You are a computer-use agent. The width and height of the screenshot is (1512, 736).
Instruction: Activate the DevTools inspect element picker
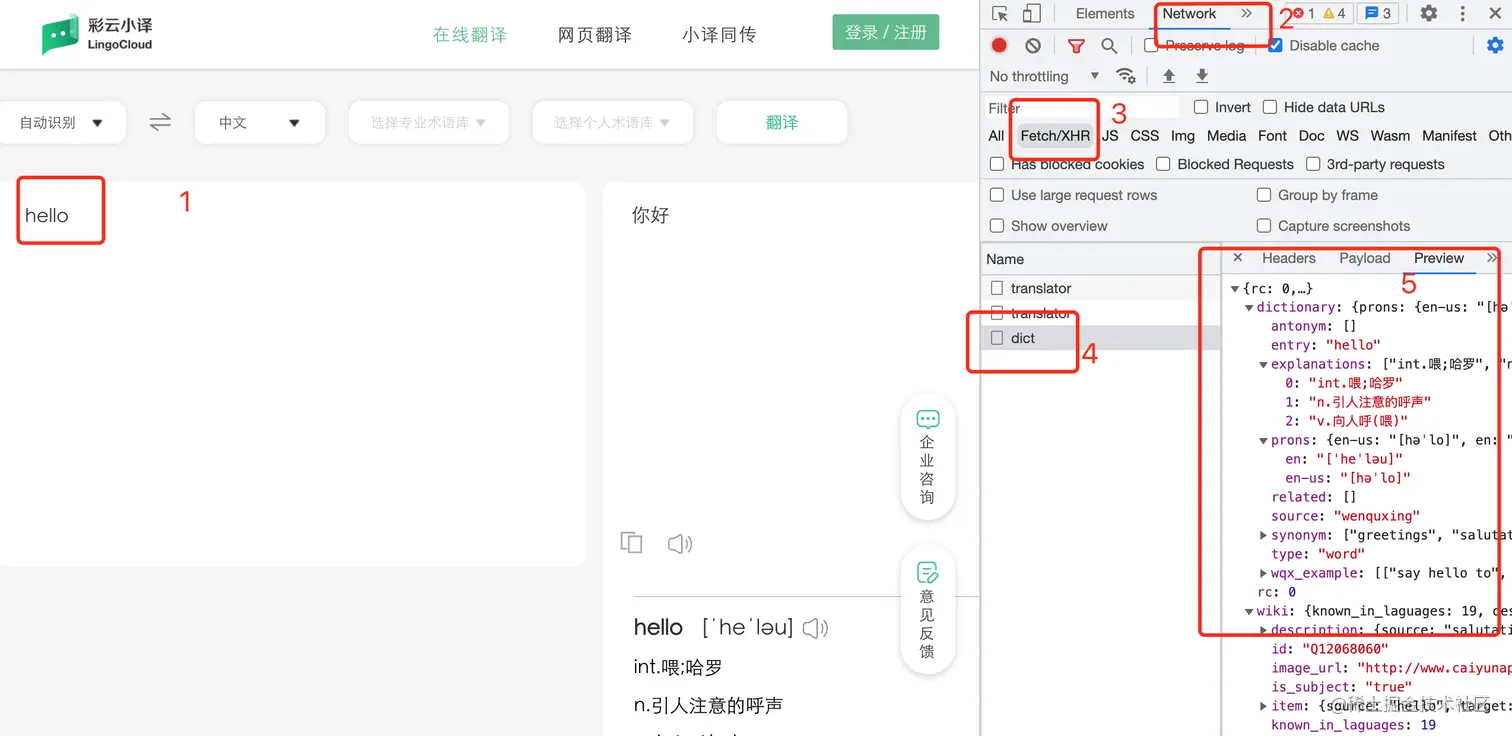[x=1000, y=13]
